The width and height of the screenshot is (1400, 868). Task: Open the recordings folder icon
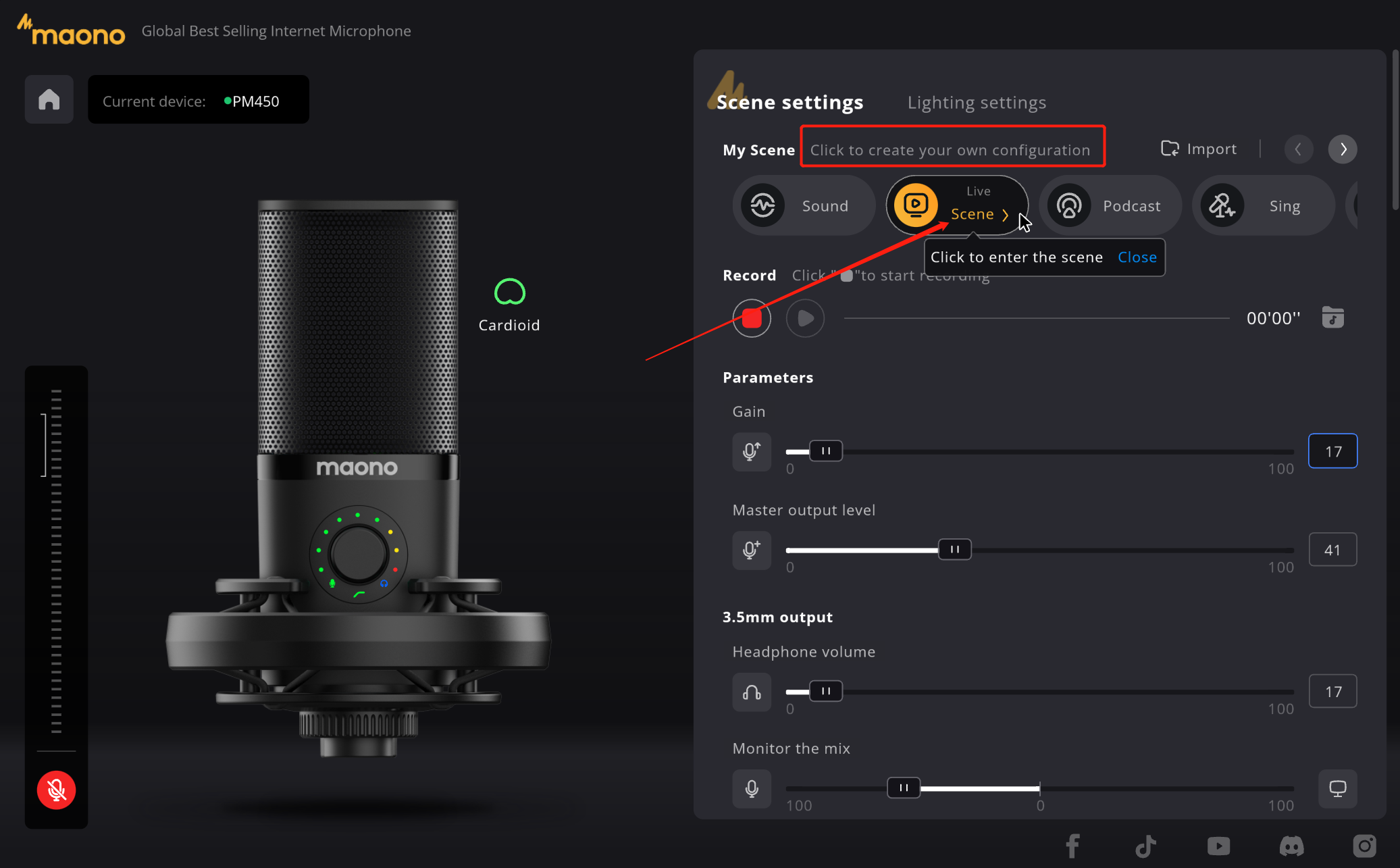[1332, 317]
